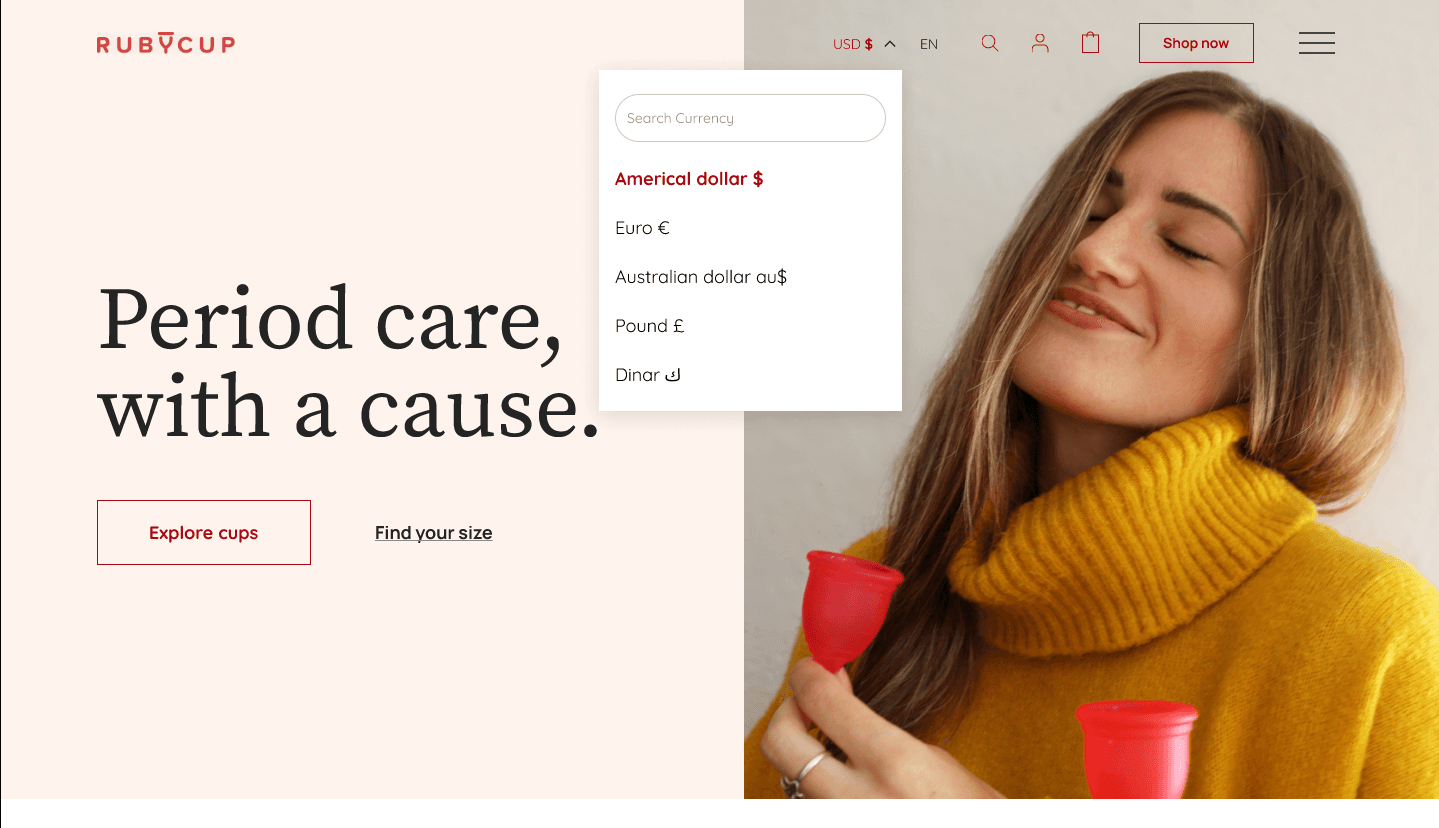This screenshot has width=1439, height=828.
Task: Open the shopping bag icon
Action: [x=1090, y=43]
